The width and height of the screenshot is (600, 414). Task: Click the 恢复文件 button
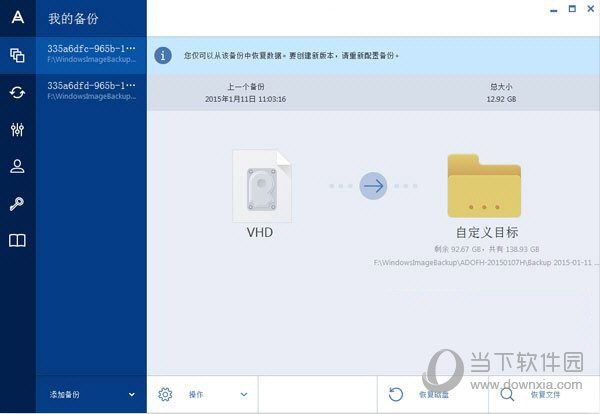click(x=544, y=394)
